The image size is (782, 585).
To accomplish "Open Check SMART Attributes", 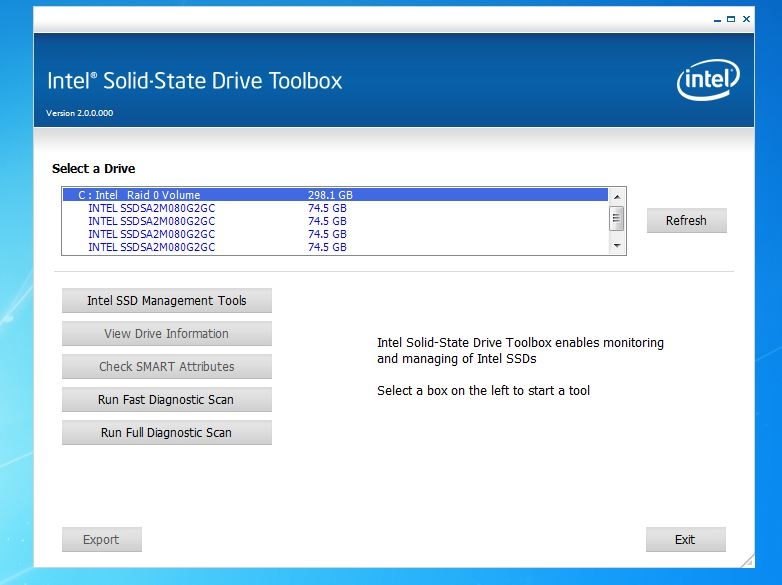I will (166, 367).
